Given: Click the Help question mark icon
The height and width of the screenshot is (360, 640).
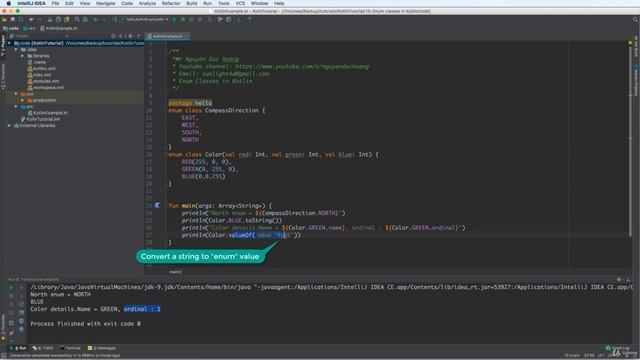Looking at the screenshot, I should coord(249,19).
